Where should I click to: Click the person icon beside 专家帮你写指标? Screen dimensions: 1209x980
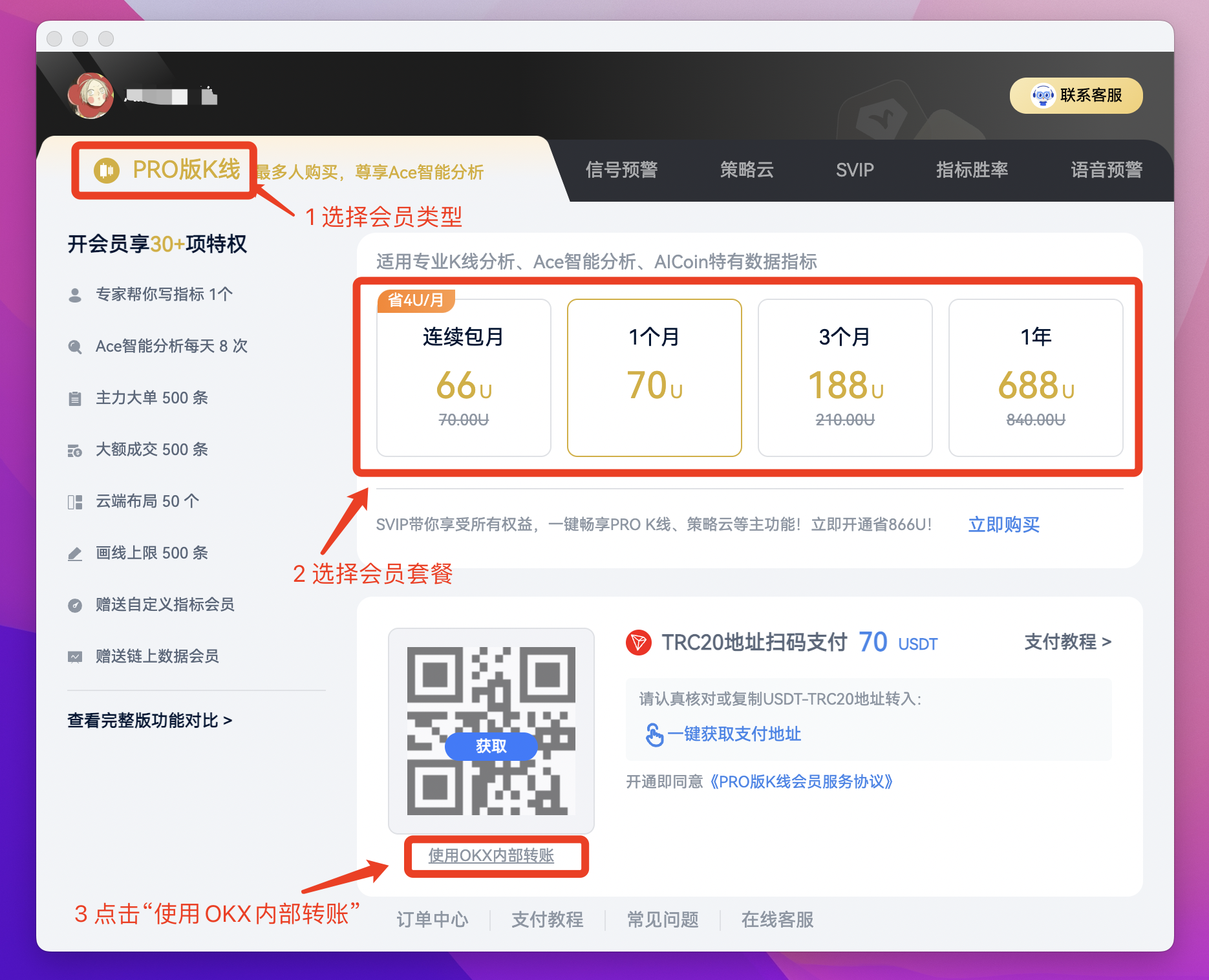tap(75, 295)
